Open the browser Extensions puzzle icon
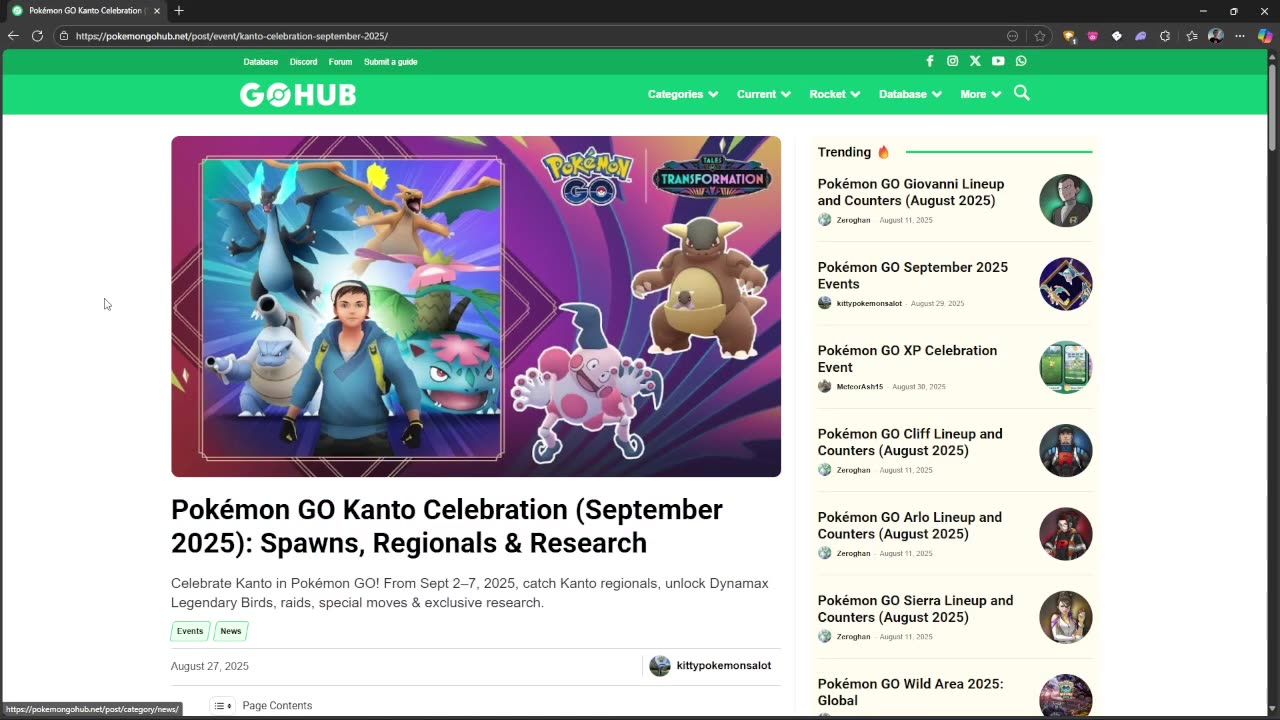The image size is (1280, 720). [1165, 36]
